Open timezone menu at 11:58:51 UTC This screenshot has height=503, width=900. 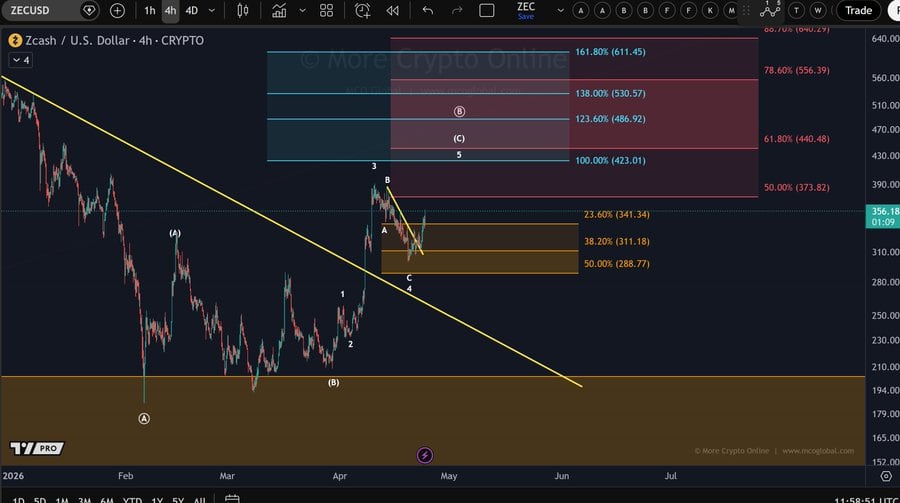tap(866, 500)
